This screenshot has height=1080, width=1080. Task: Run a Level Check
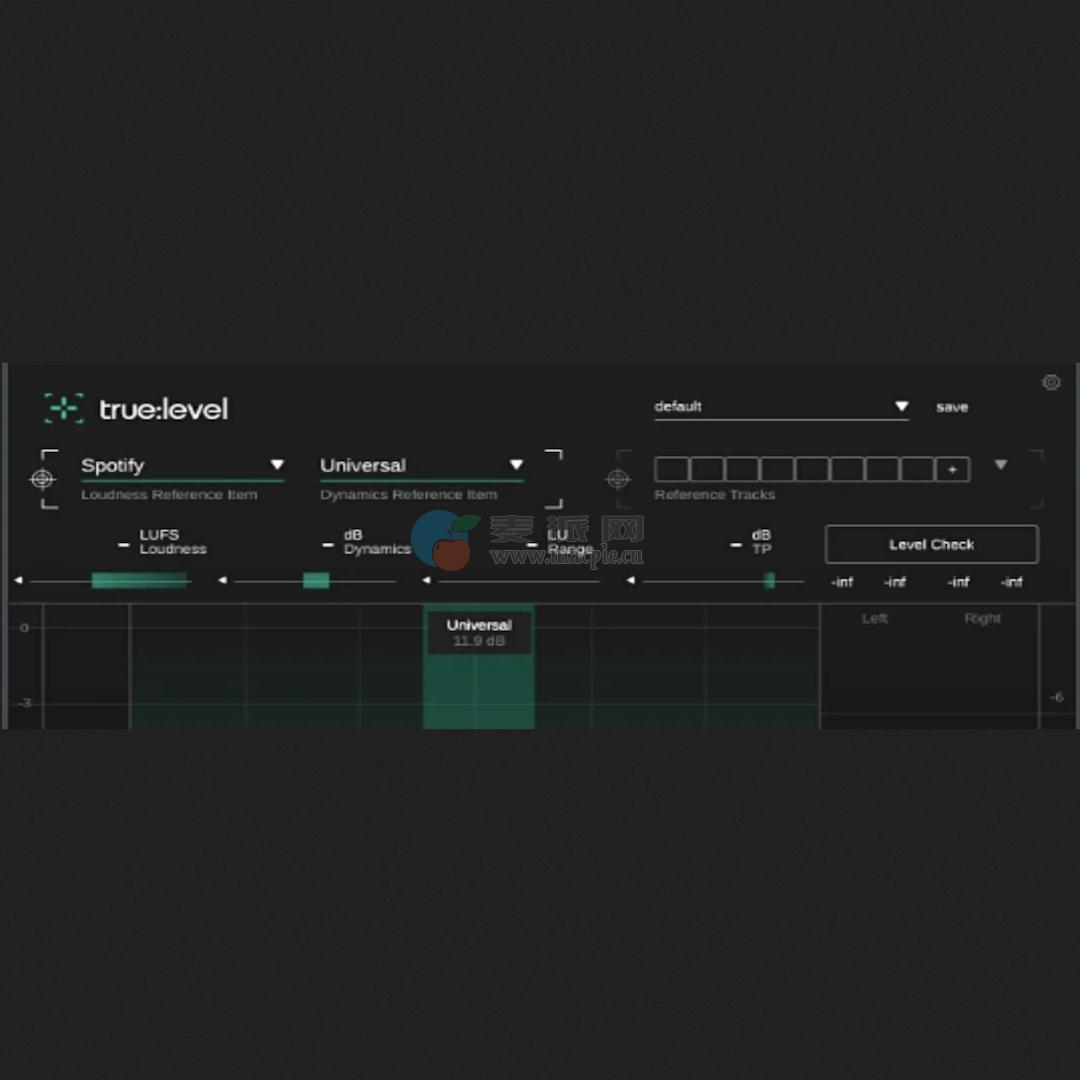coord(931,544)
